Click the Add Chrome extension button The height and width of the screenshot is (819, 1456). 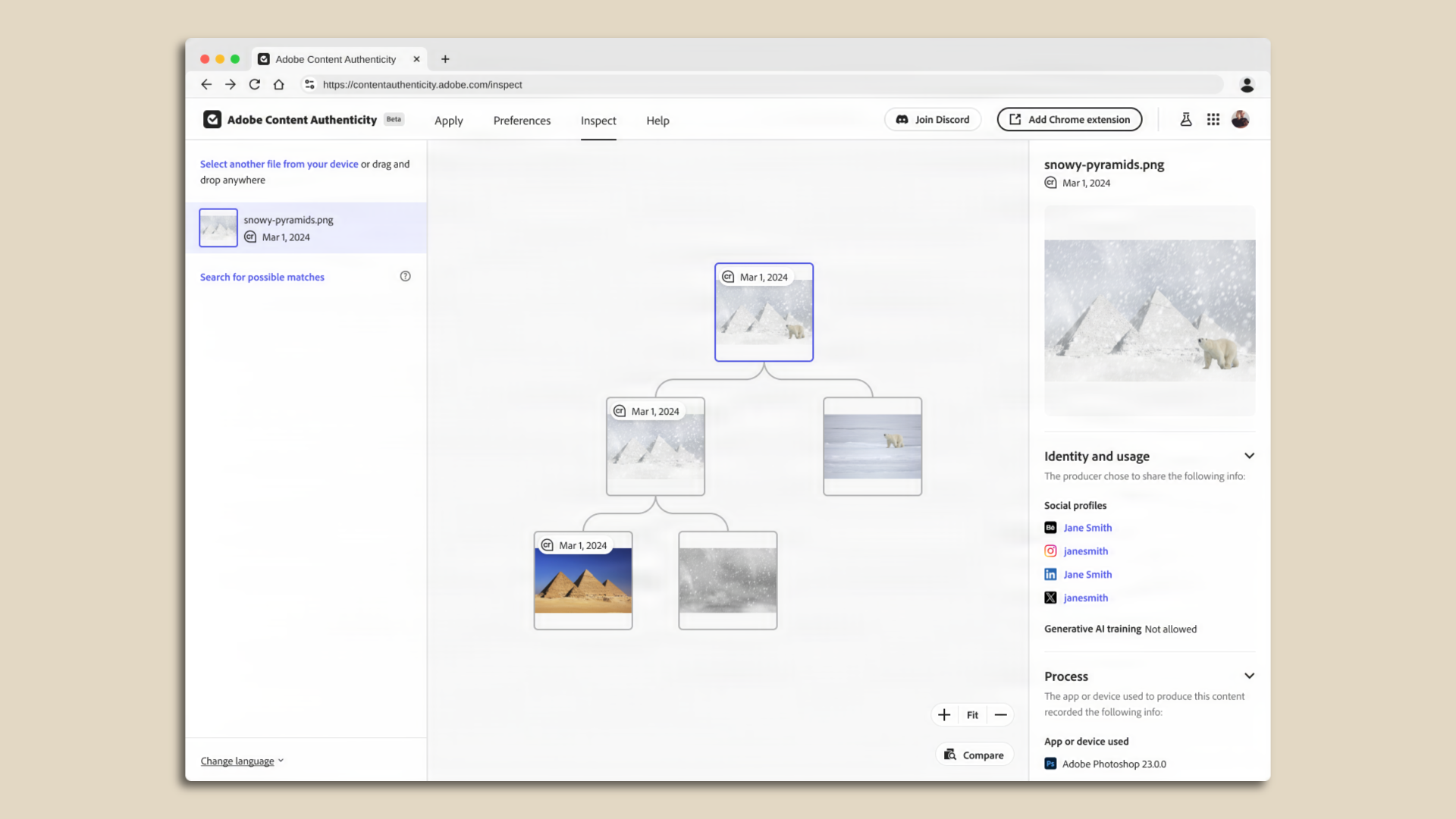[x=1068, y=119]
